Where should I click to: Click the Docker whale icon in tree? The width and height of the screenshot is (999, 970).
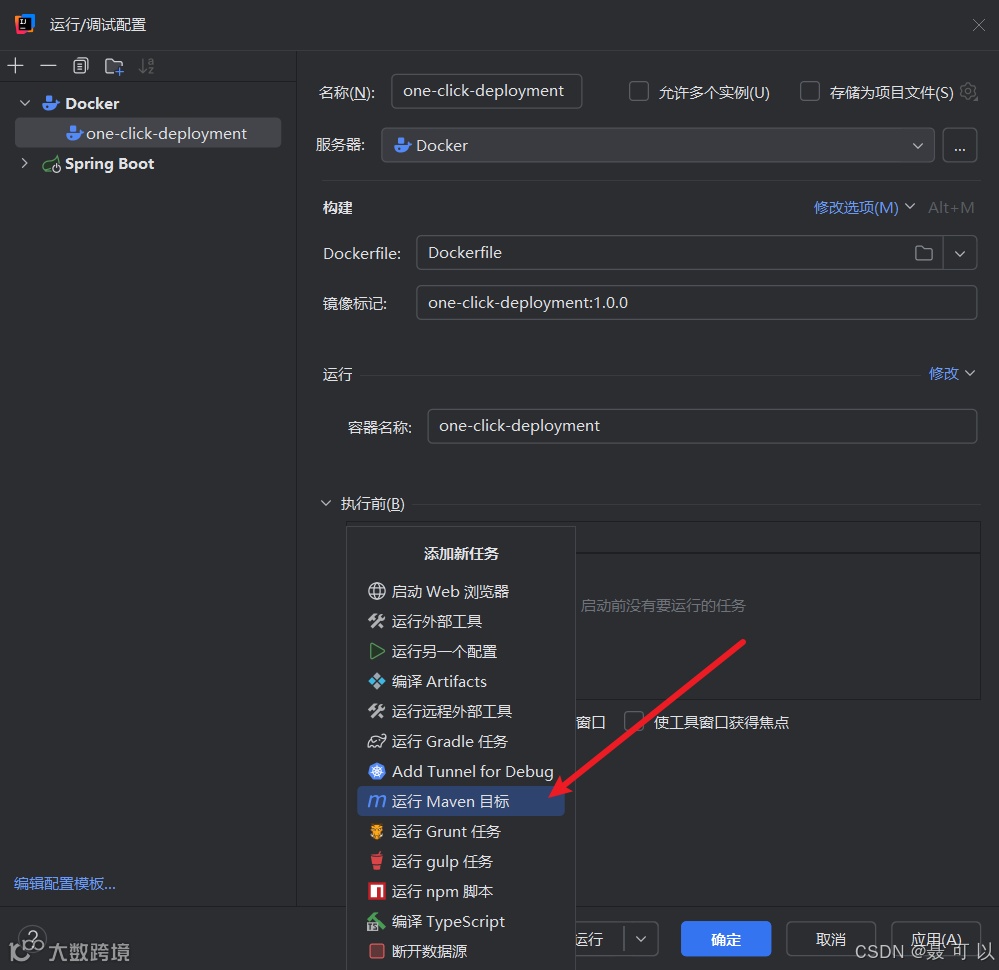tap(50, 103)
